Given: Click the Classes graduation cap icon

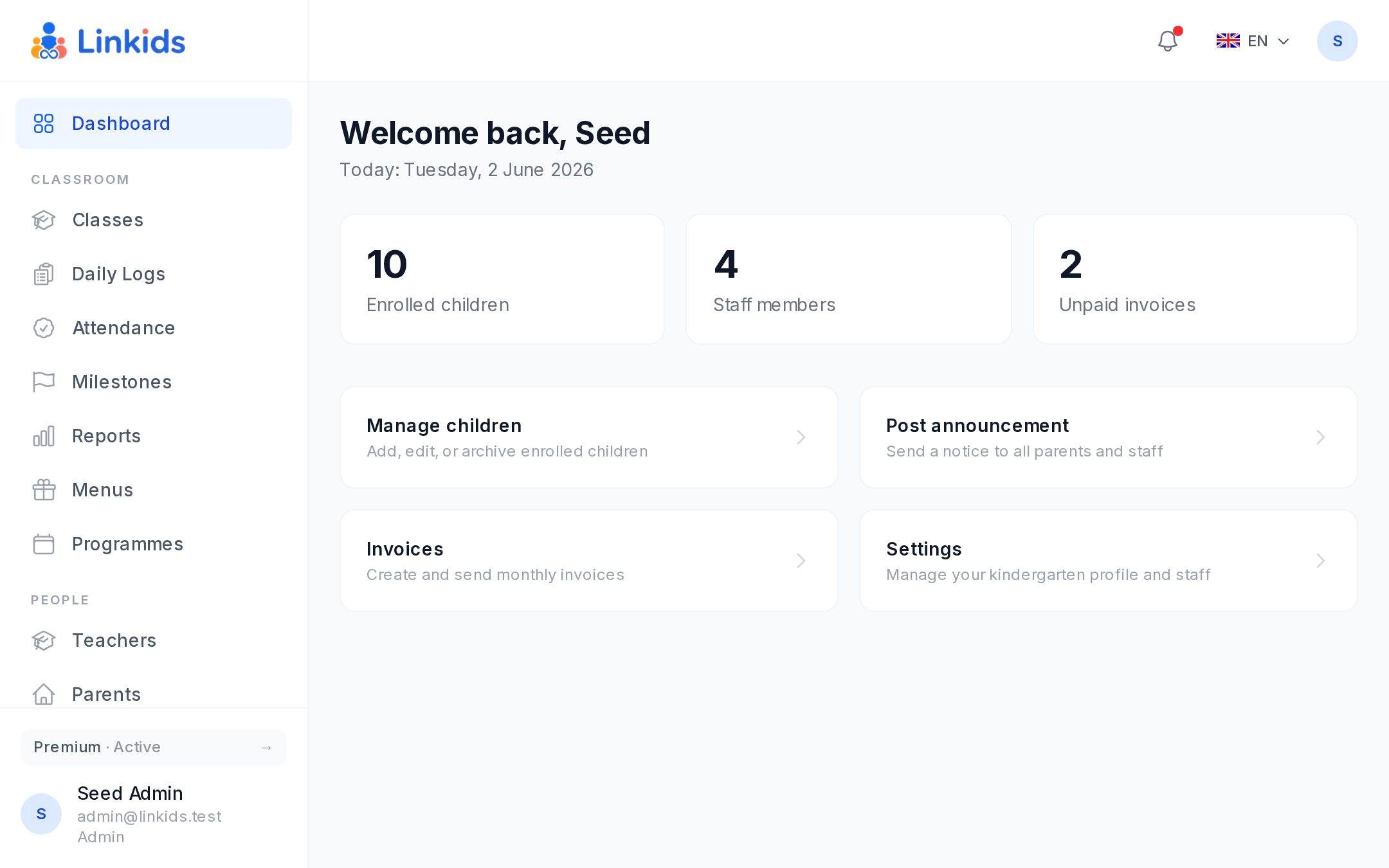Looking at the screenshot, I should 44,220.
